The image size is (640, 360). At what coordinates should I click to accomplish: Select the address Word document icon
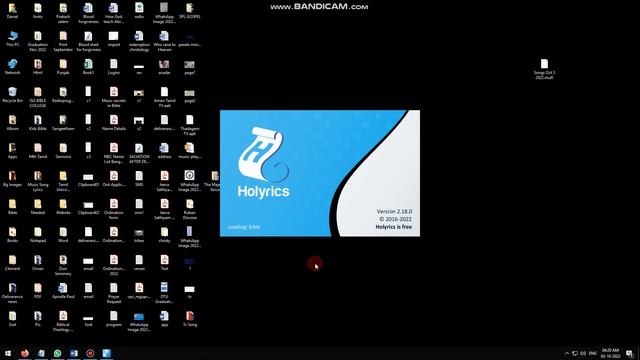tap(164, 151)
